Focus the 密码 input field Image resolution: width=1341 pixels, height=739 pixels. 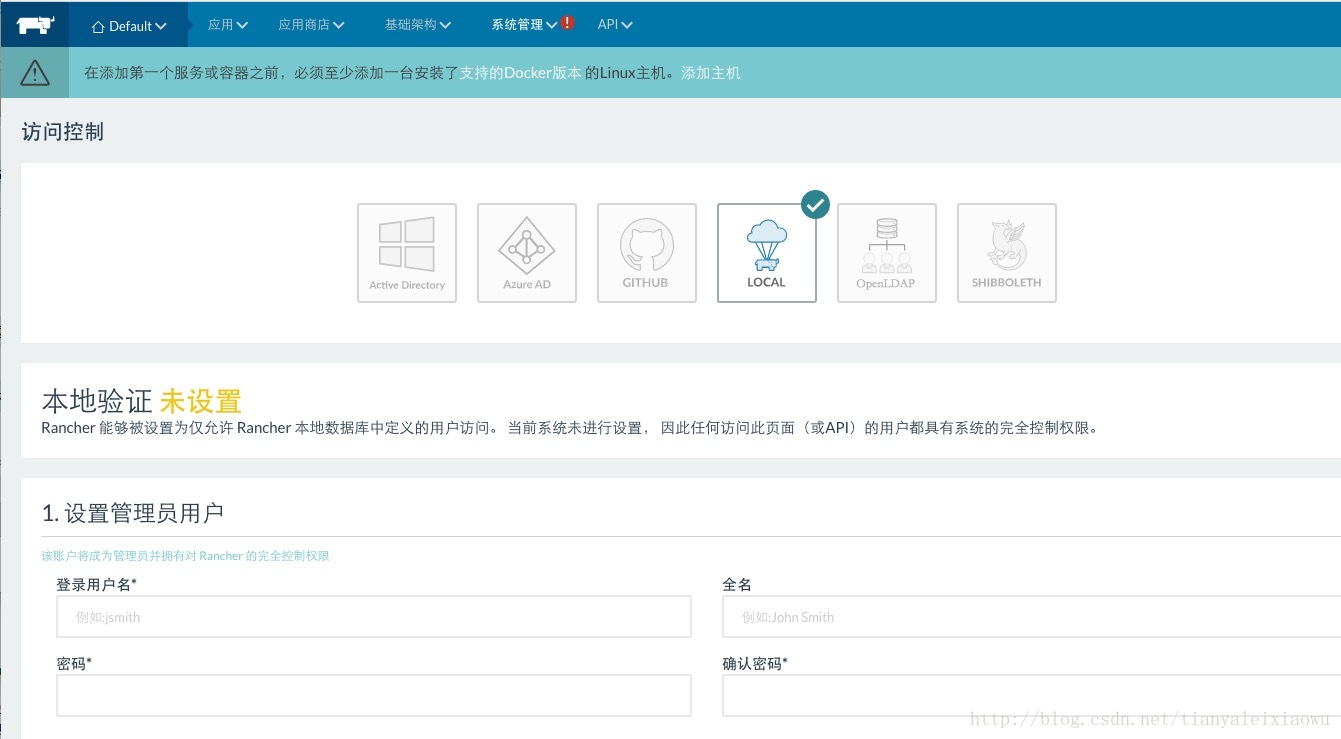(374, 695)
